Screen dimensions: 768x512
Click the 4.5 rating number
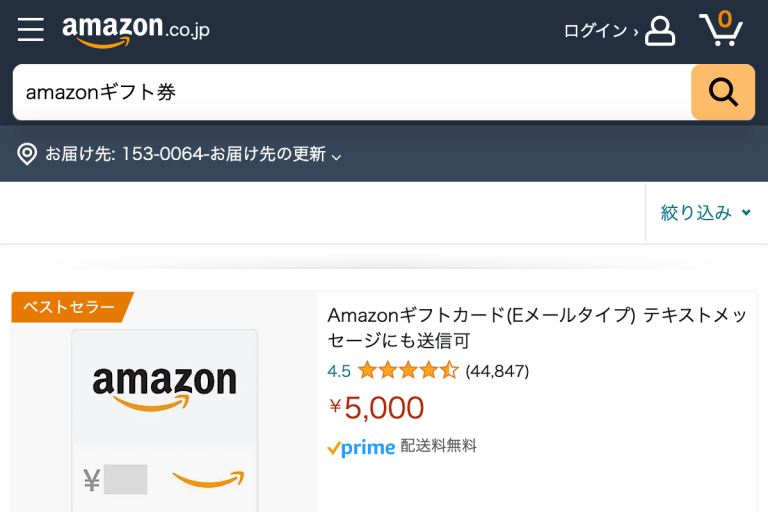pyautogui.click(x=339, y=371)
